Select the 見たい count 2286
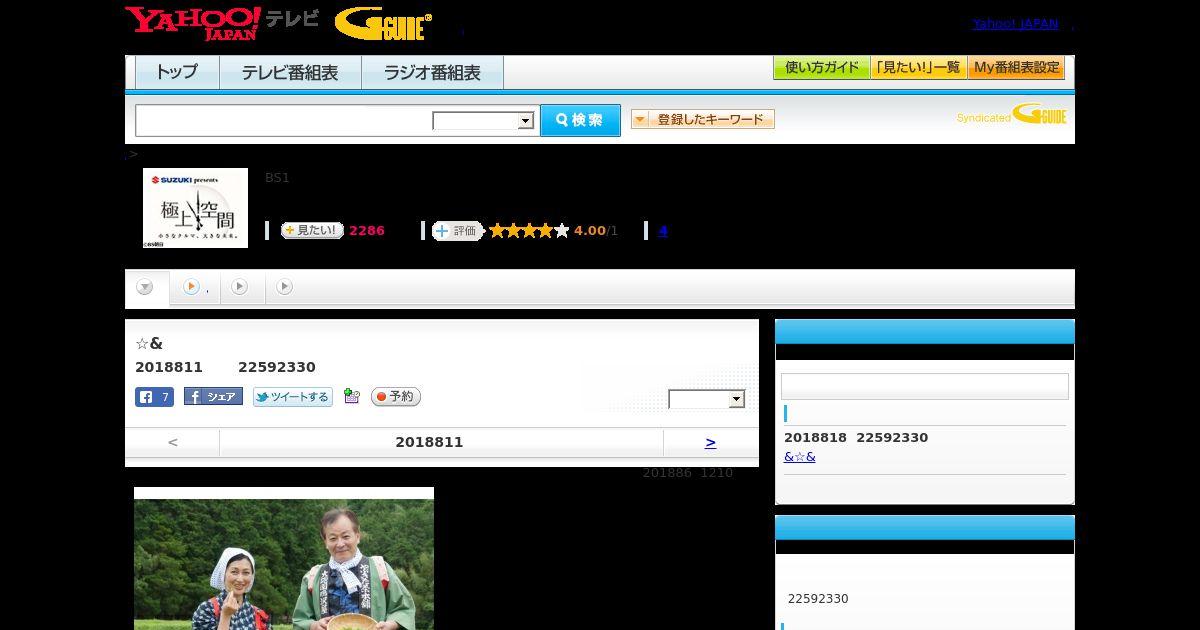 (367, 231)
